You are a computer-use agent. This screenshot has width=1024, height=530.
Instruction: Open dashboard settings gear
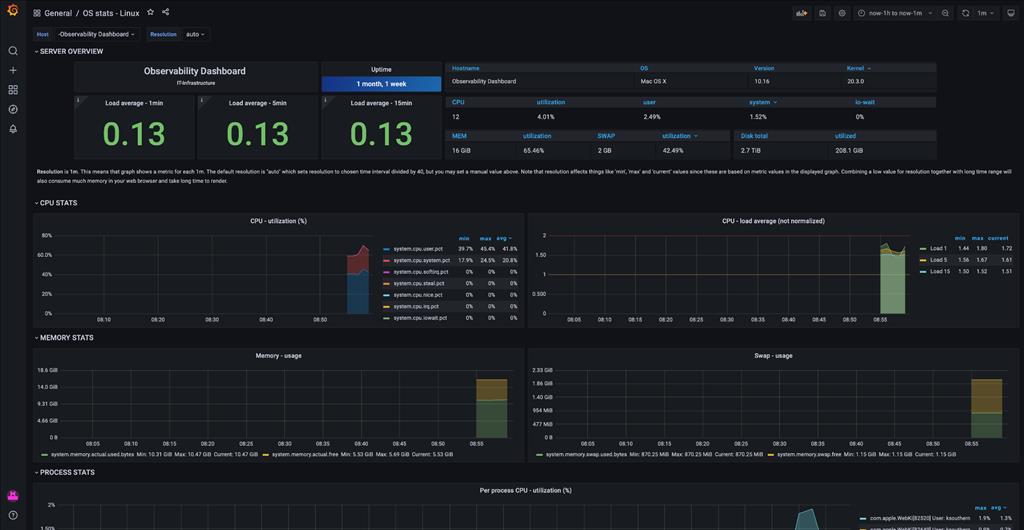click(842, 13)
